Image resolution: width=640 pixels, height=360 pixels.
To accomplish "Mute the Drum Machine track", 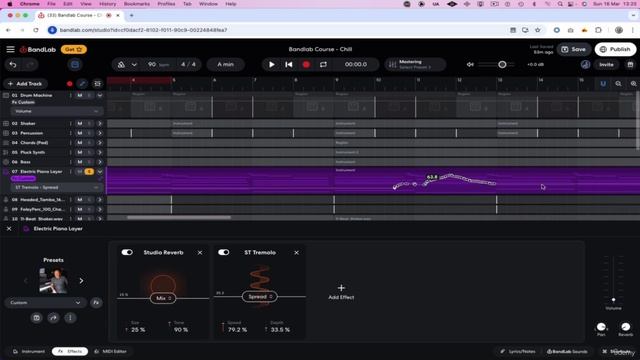I will 80,96.
